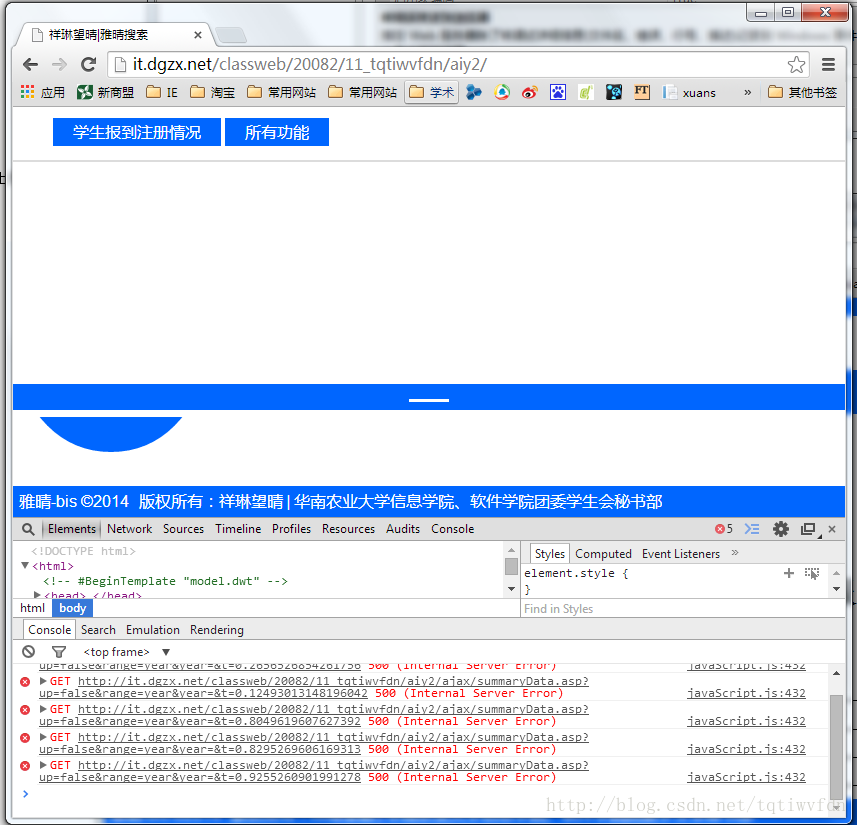Close the 祥琳望晴|雅晴搜索 tab
Viewport: 857px width, 825px height.
tap(198, 35)
